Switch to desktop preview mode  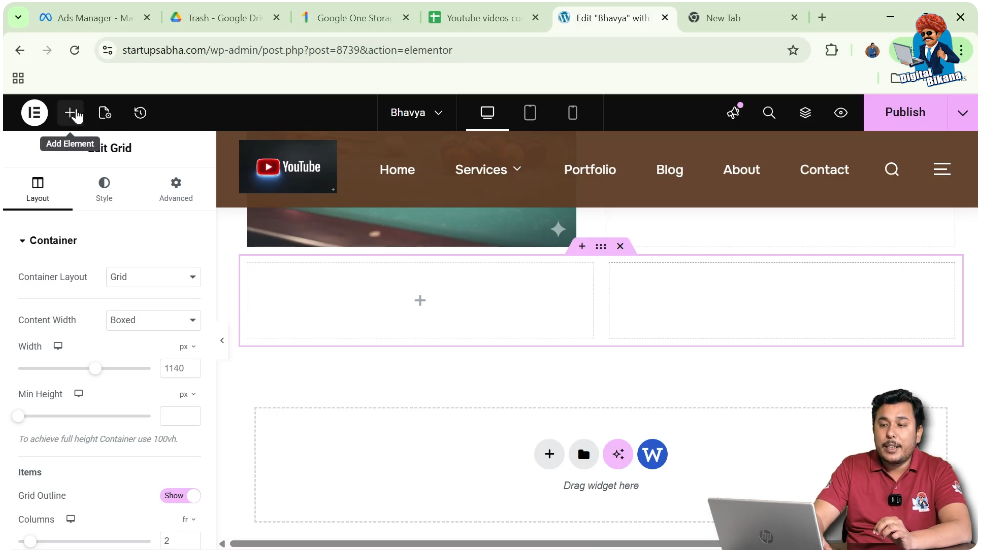487,113
